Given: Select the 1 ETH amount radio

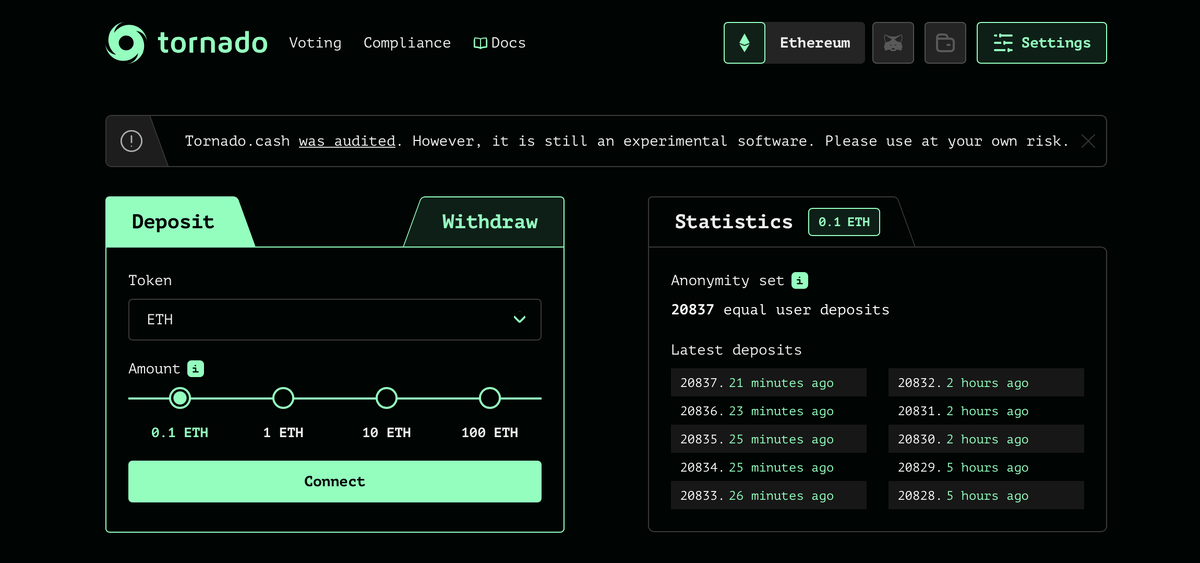Looking at the screenshot, I should pyautogui.click(x=283, y=398).
